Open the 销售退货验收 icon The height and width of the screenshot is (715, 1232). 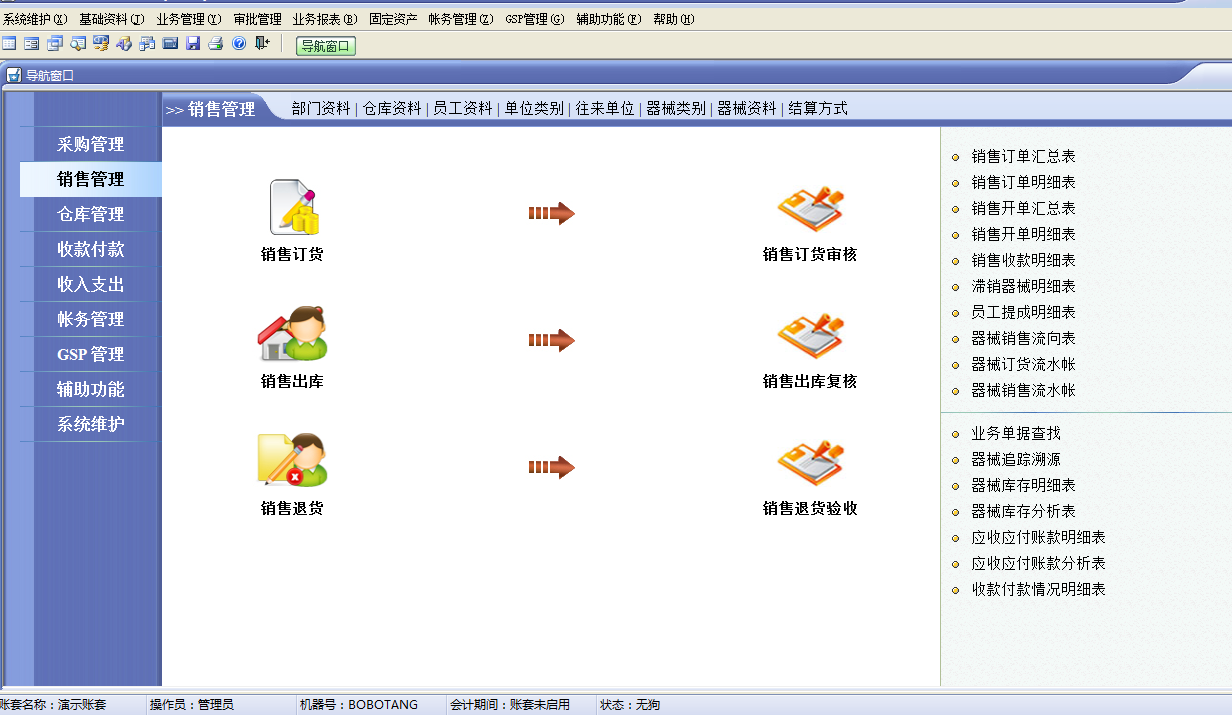[810, 464]
